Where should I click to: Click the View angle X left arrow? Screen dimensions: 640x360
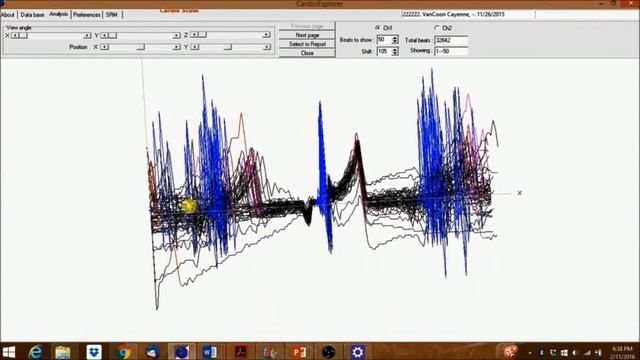(15, 36)
